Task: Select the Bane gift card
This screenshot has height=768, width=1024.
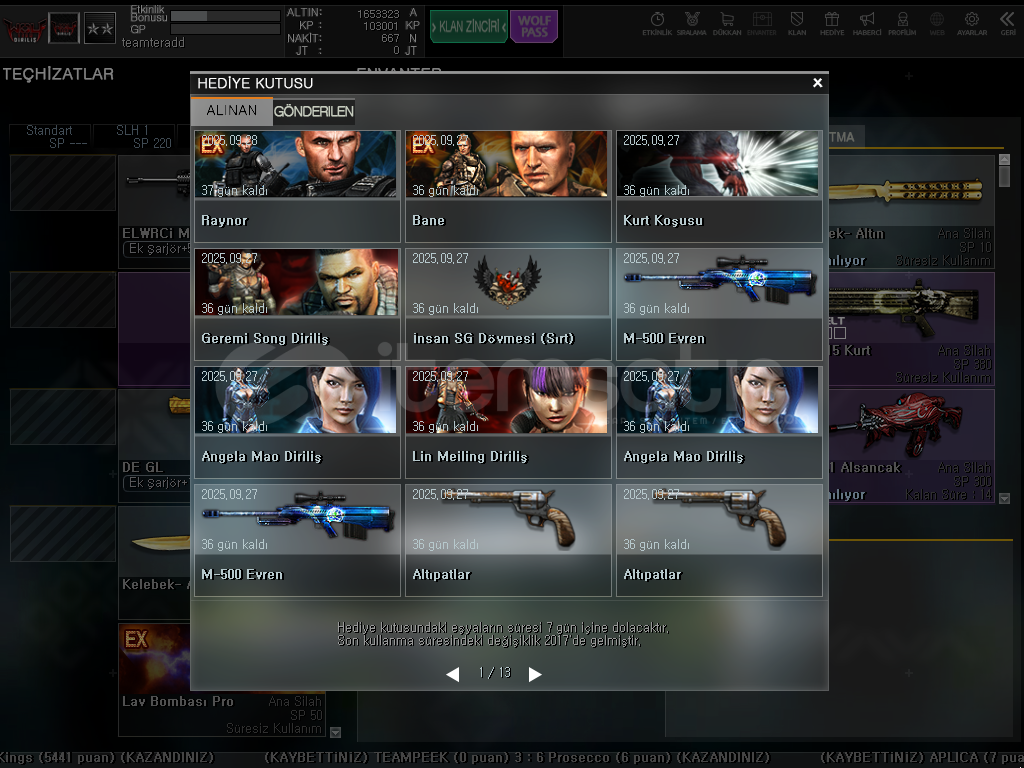Action: pos(508,186)
